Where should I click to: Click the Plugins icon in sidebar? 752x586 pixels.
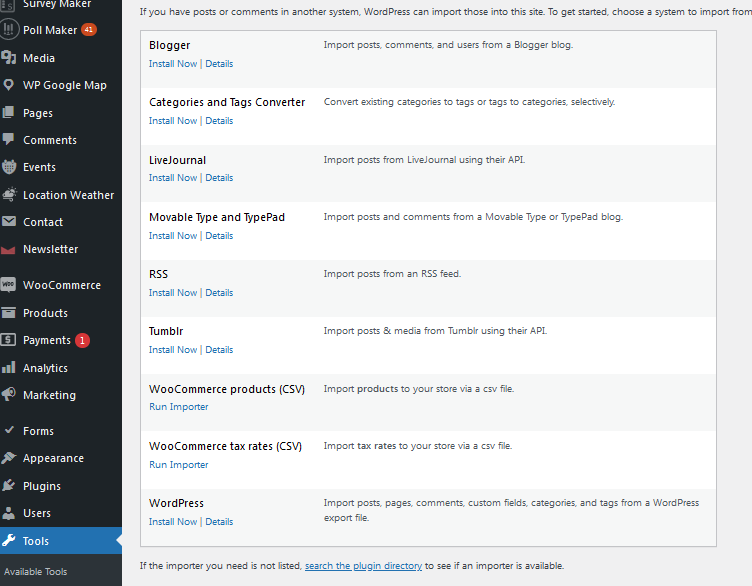9,486
